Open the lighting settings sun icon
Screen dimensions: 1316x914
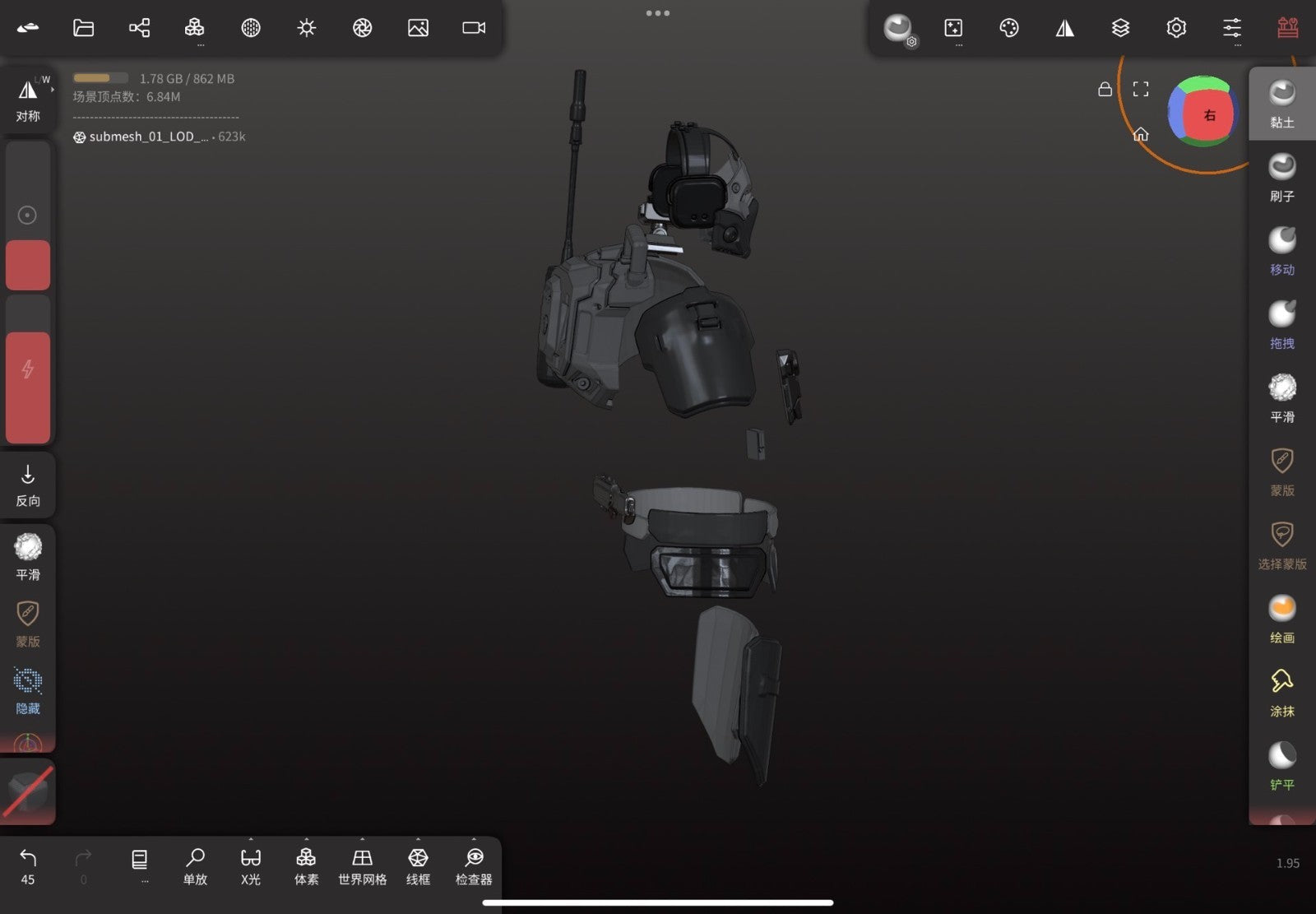coord(306,28)
